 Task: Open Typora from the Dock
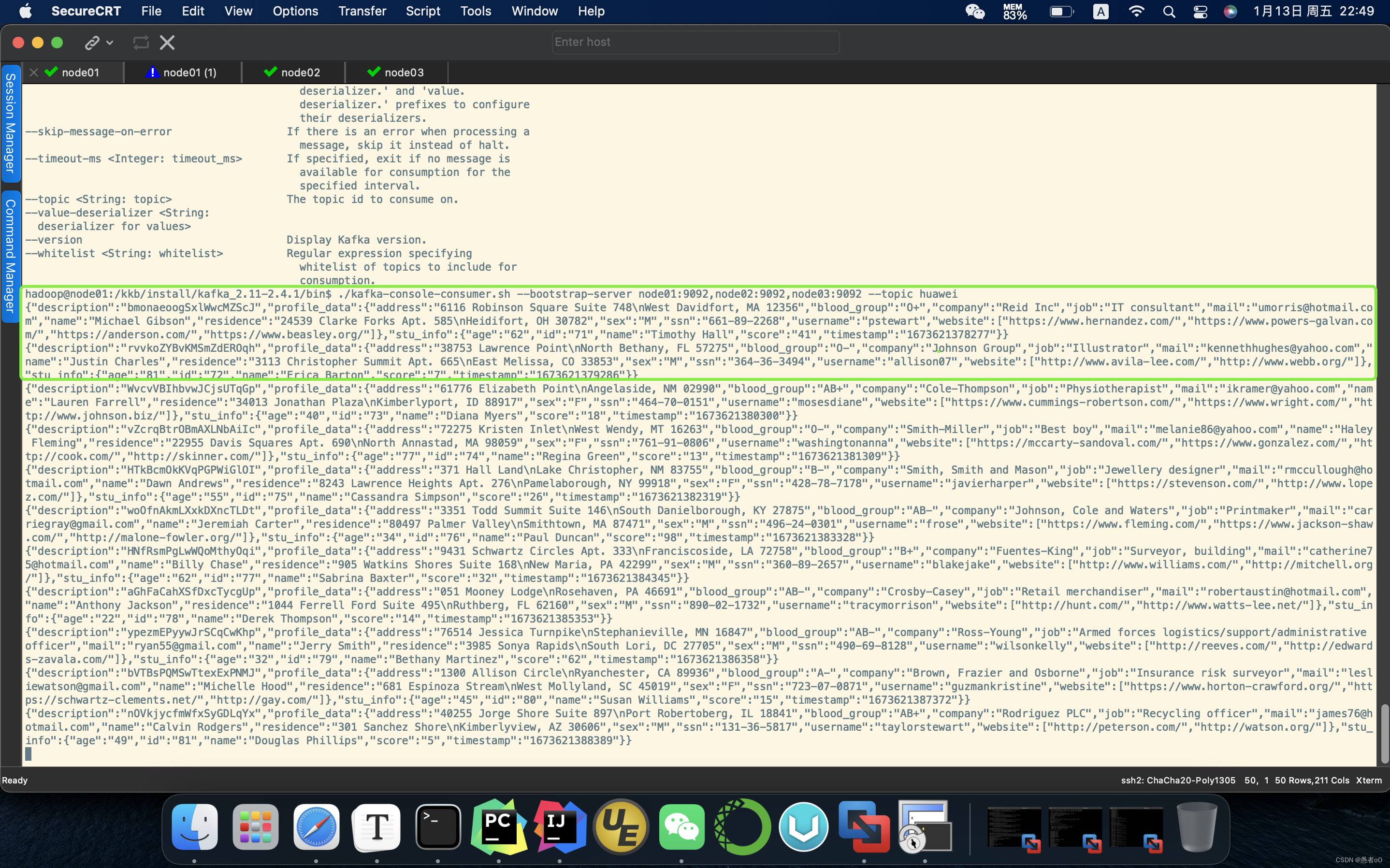pos(376,826)
